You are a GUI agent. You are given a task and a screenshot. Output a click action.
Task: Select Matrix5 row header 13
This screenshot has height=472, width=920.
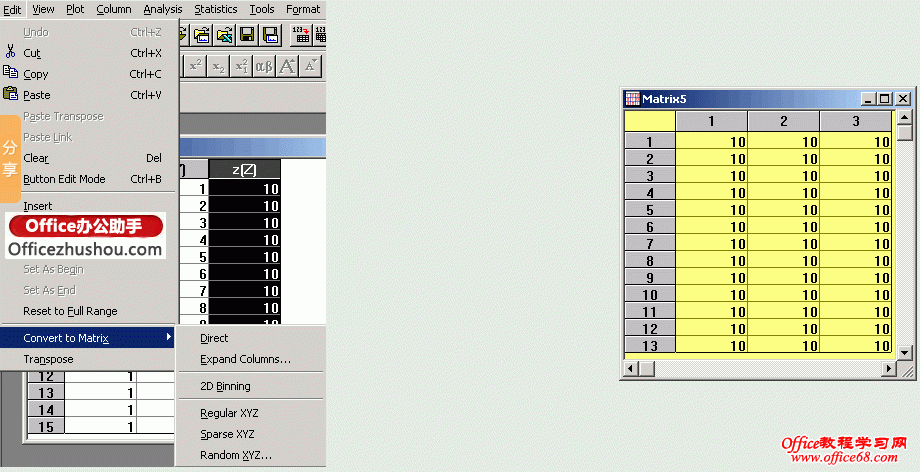click(x=650, y=346)
